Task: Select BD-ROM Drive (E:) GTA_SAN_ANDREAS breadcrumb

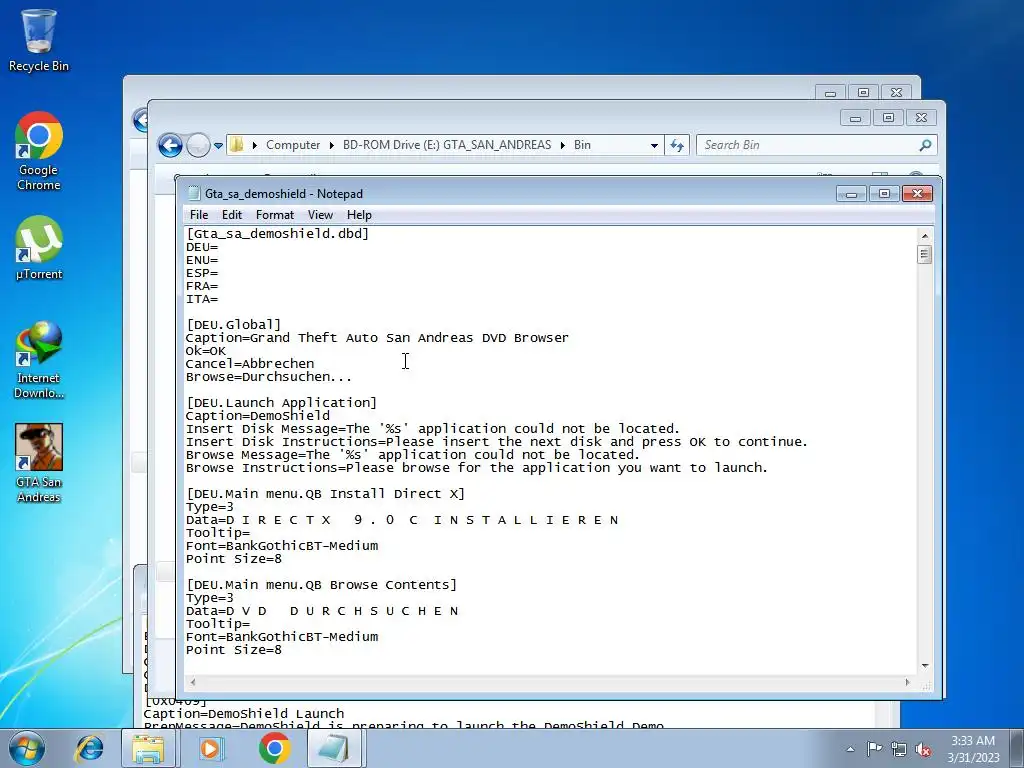Action: point(447,145)
